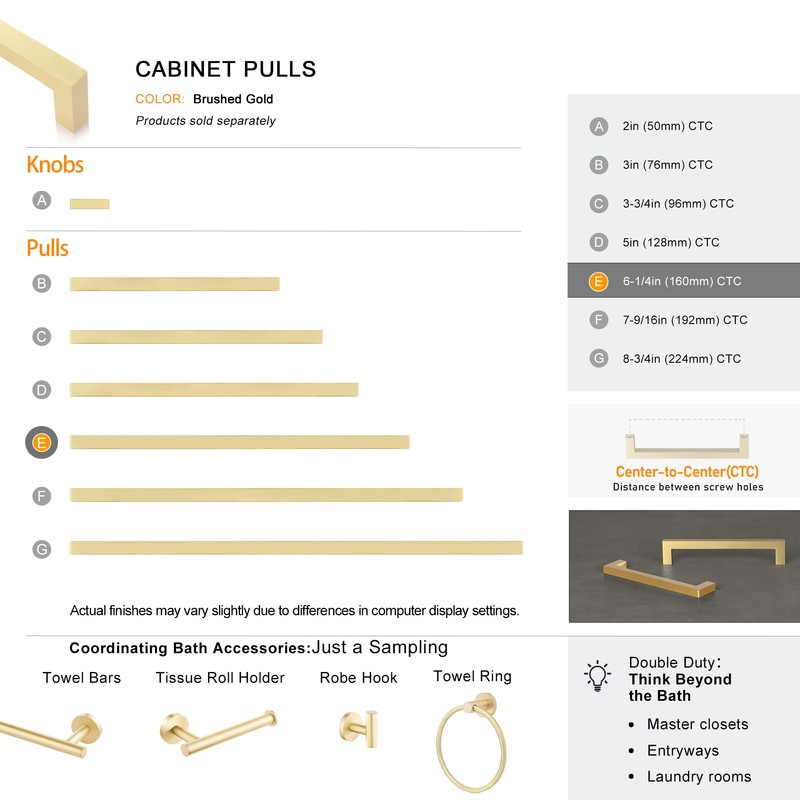Select the highlighted 6-1/4in (160mm) CTC row
800x800 pixels.
pos(684,281)
